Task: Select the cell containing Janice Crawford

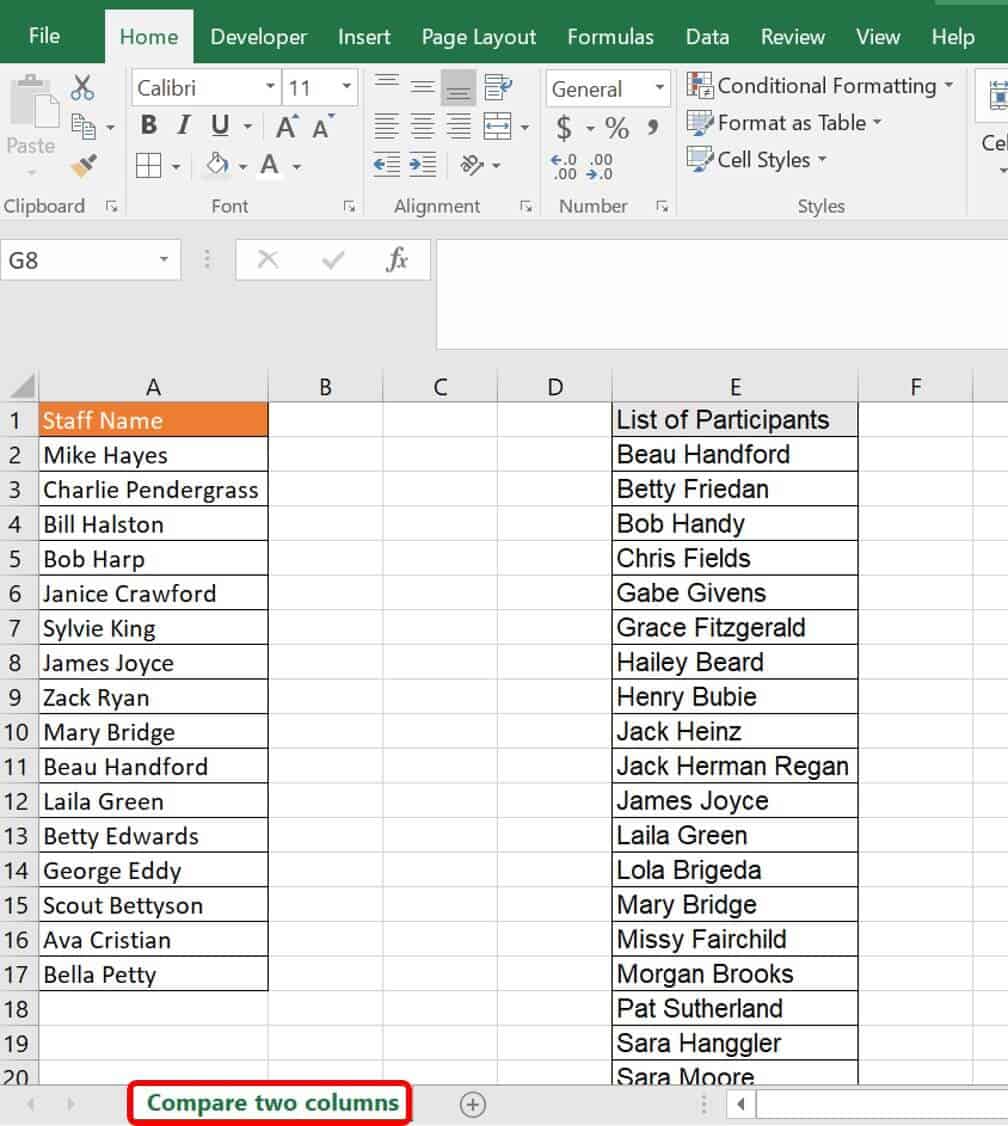Action: pos(153,593)
